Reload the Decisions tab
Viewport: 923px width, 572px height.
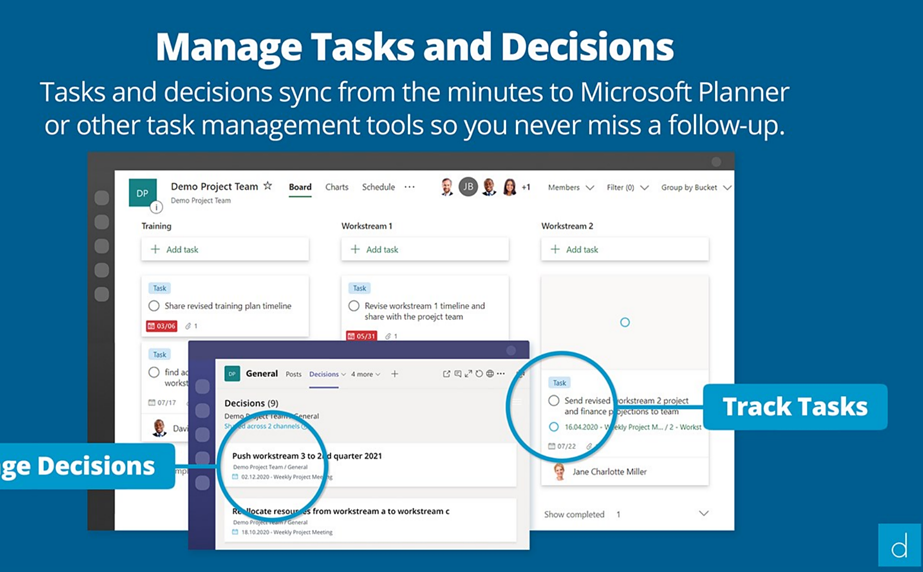click(479, 374)
